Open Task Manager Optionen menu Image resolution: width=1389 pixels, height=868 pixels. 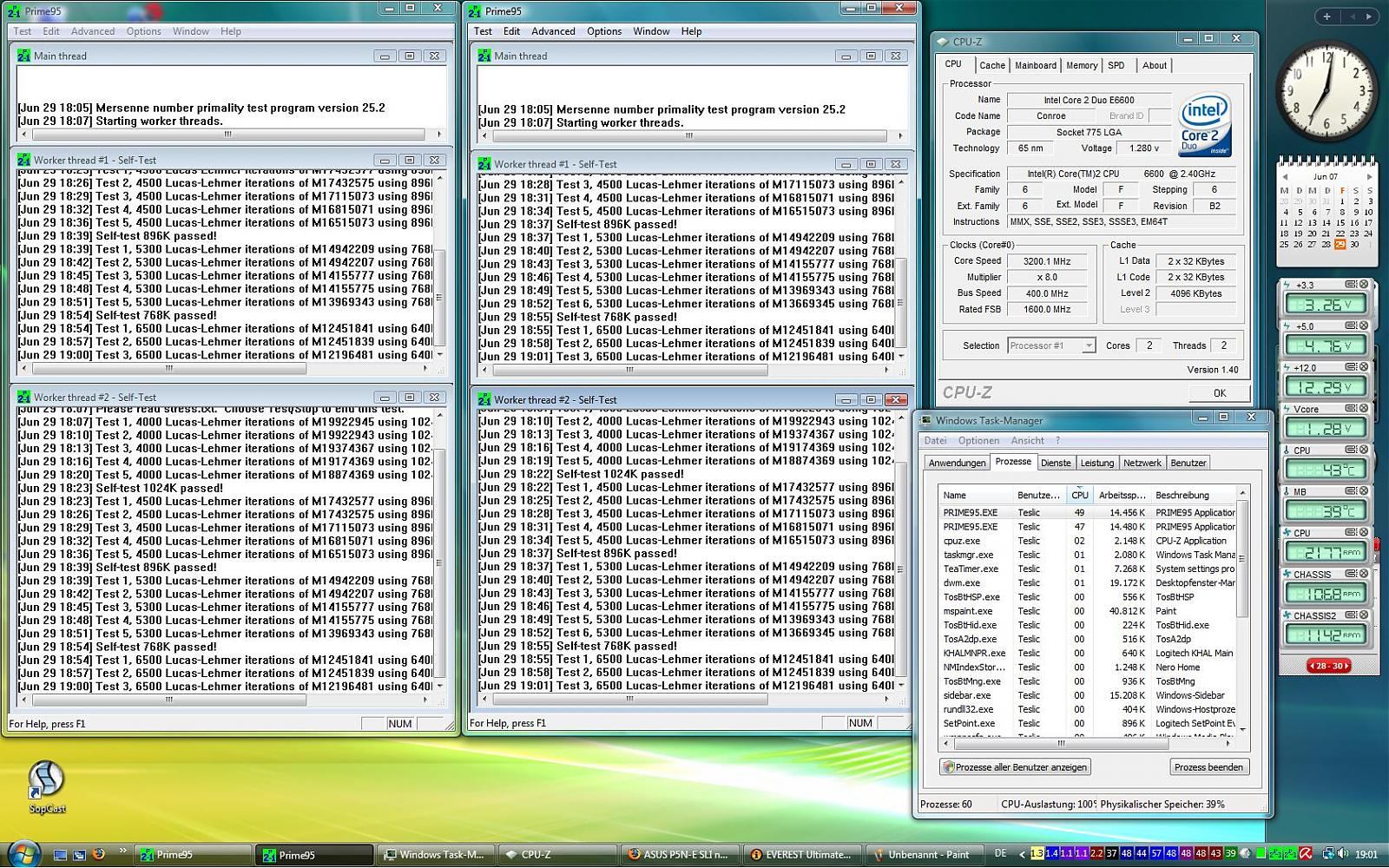tap(978, 440)
